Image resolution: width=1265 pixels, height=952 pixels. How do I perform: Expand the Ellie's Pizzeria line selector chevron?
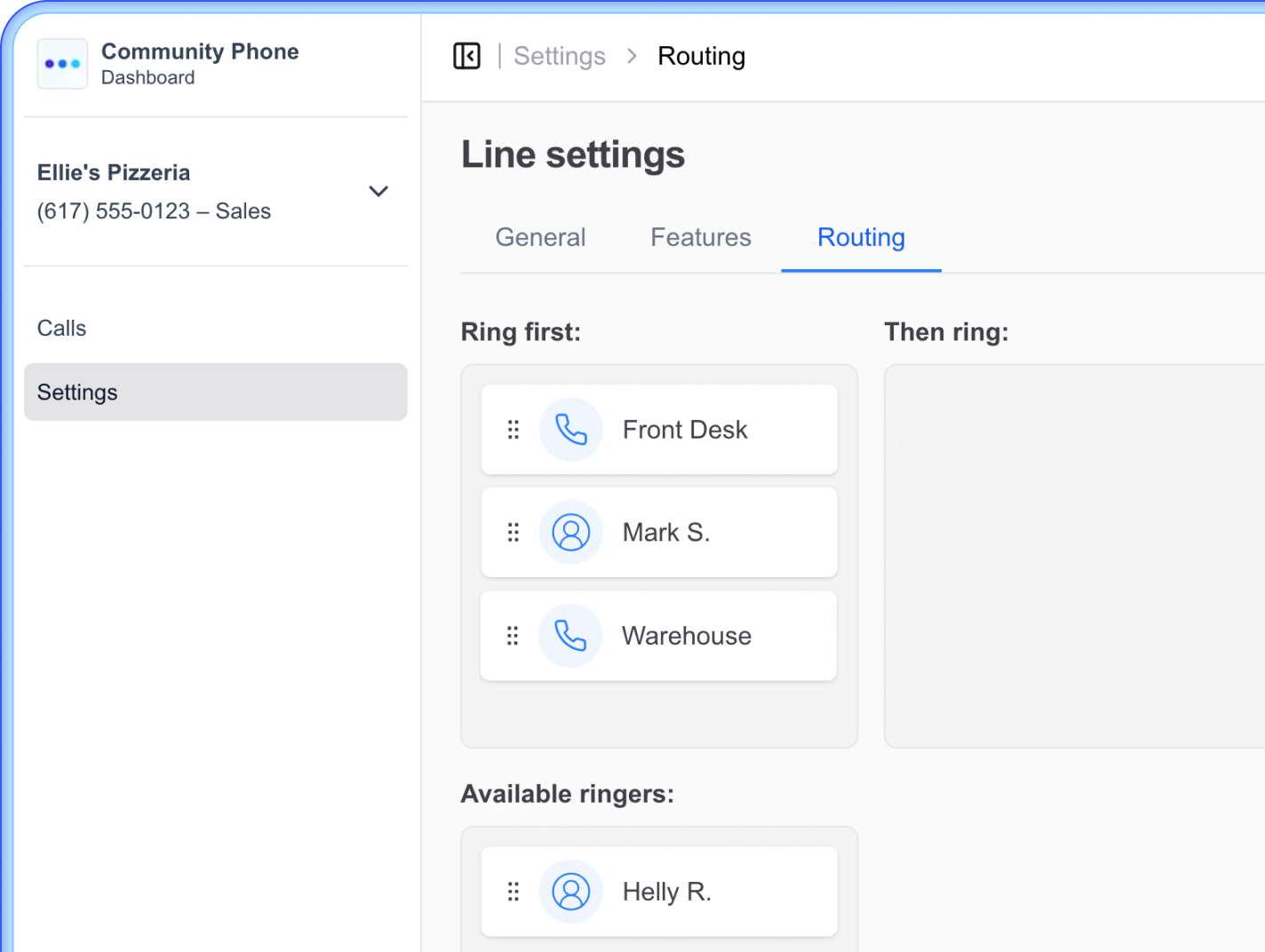(x=378, y=192)
